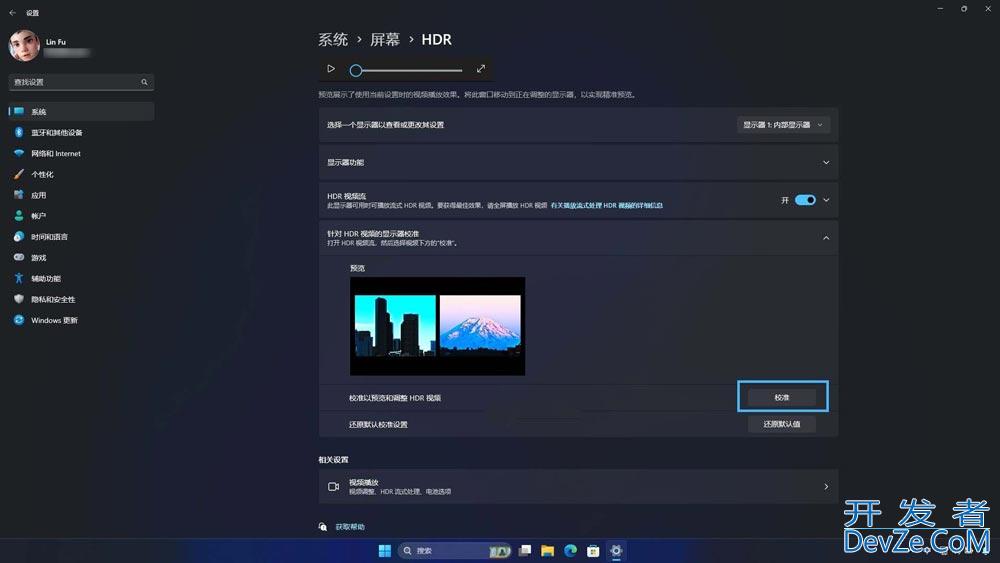Viewport: 1000px width, 563px height.
Task: Click the taskbar 搜索 search box
Action: pos(455,551)
